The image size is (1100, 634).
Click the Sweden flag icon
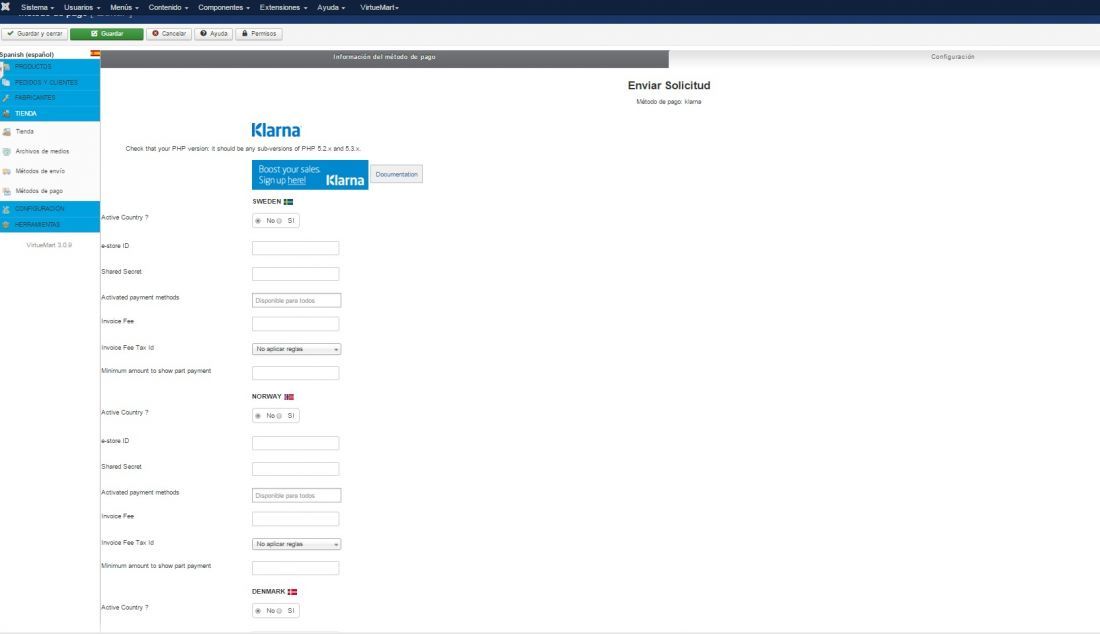pos(288,201)
